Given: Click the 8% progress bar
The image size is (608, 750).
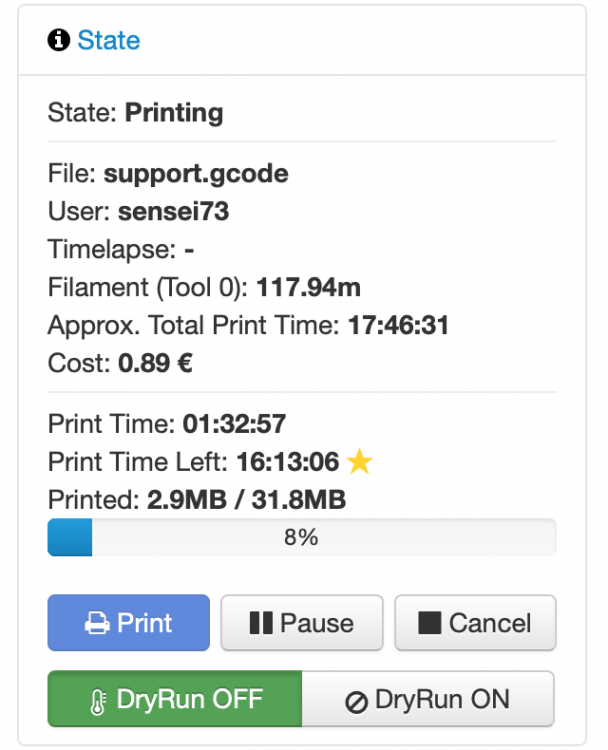Looking at the screenshot, I should click(302, 537).
